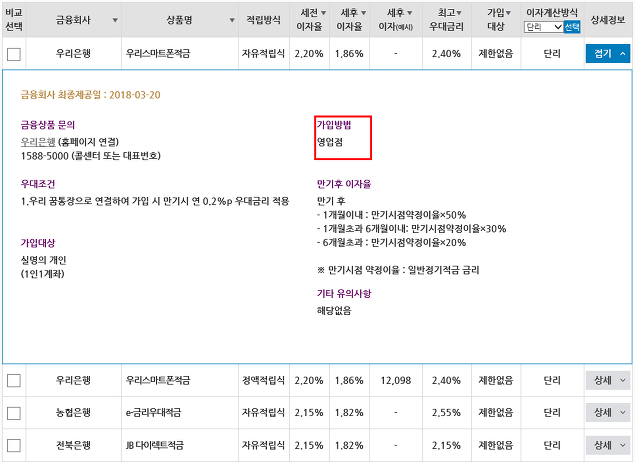The height and width of the screenshot is (462, 635).
Task: Check the compare box for 농협은행 row
Action: pyautogui.click(x=14, y=413)
